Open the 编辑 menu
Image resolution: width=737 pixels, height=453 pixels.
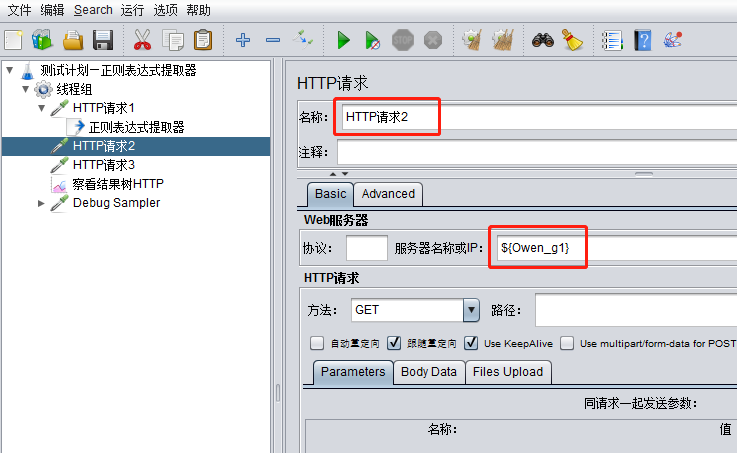[x=52, y=10]
